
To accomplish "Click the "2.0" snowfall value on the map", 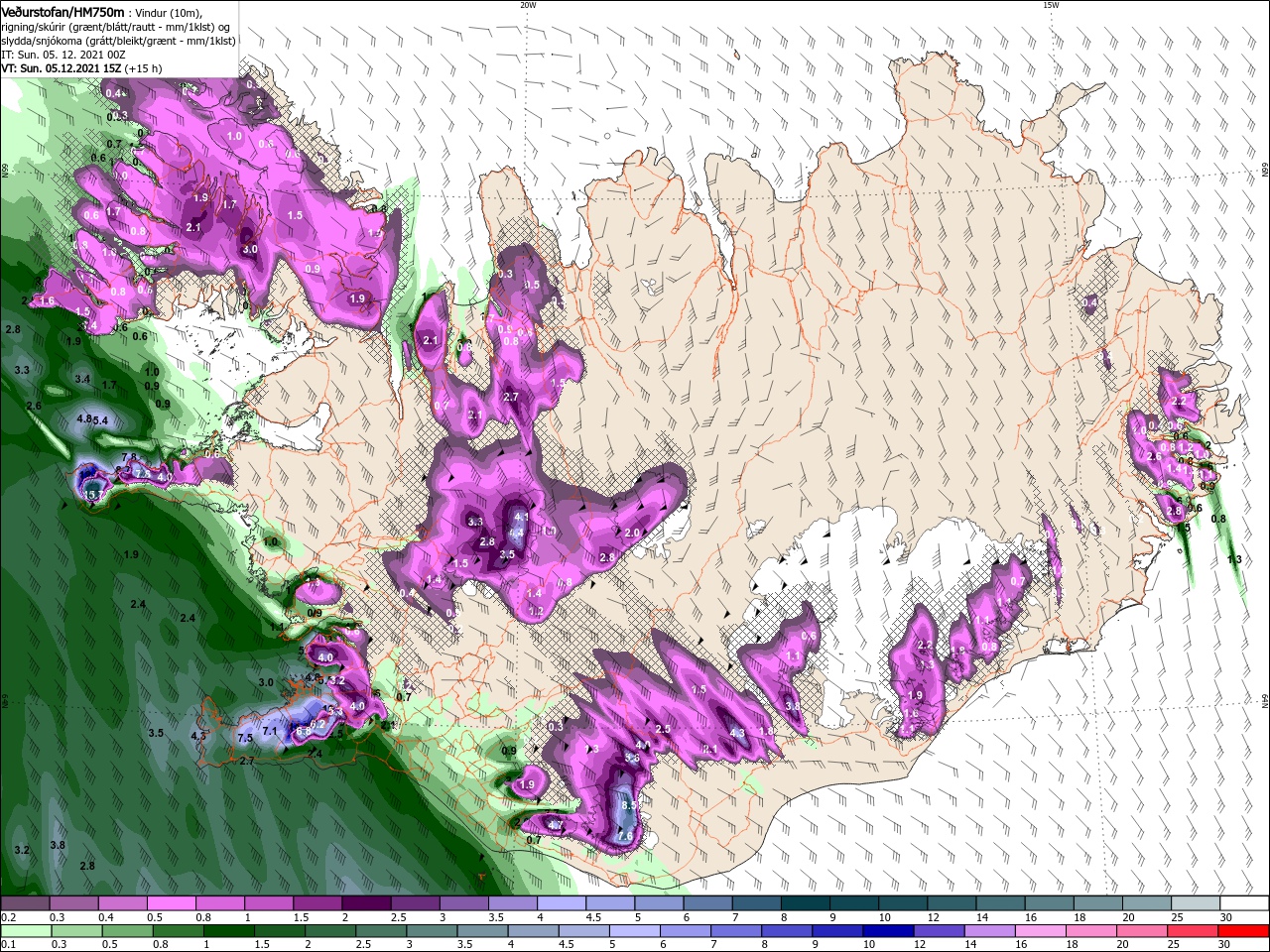I will 632,533.
